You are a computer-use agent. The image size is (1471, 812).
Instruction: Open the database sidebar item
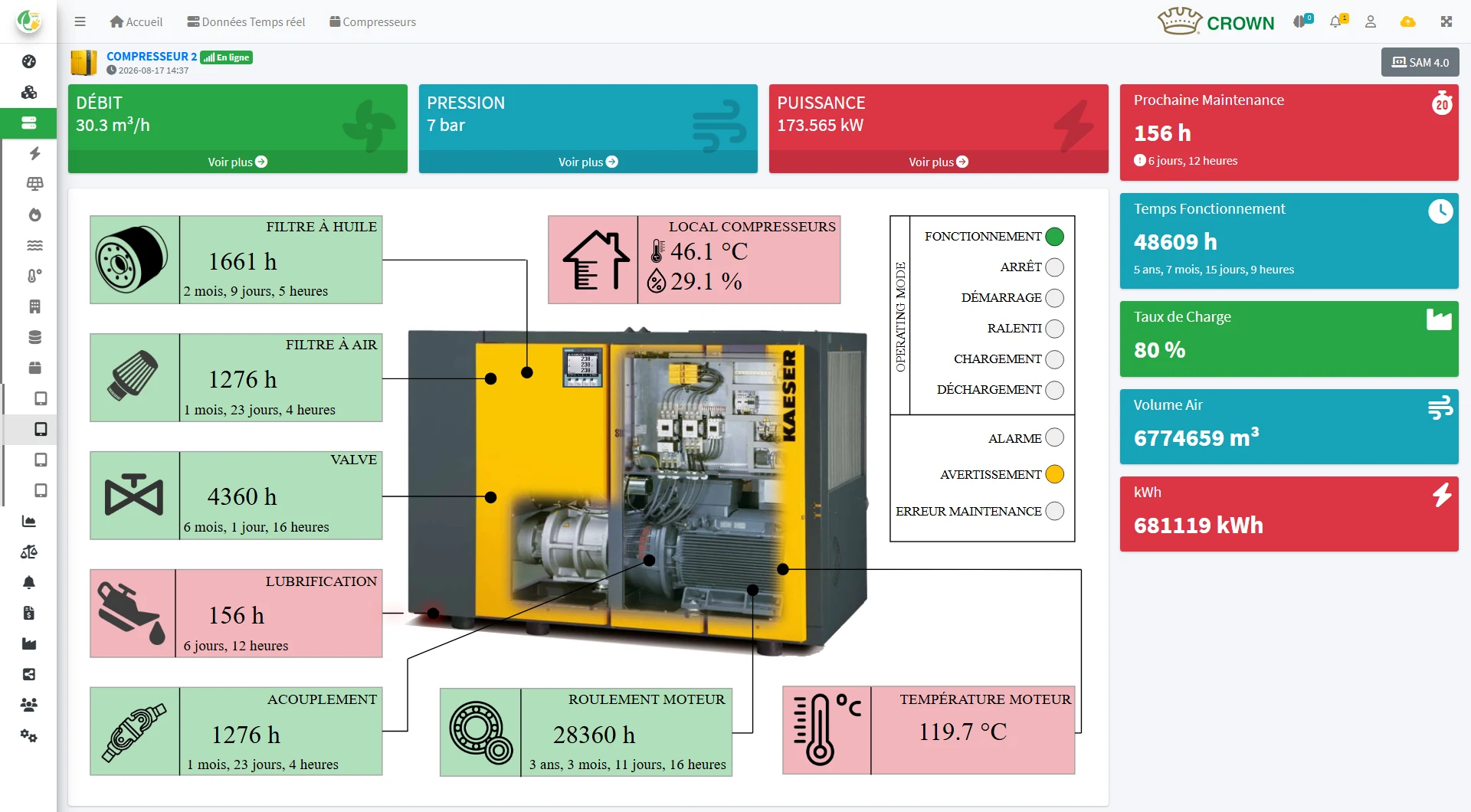(x=34, y=337)
